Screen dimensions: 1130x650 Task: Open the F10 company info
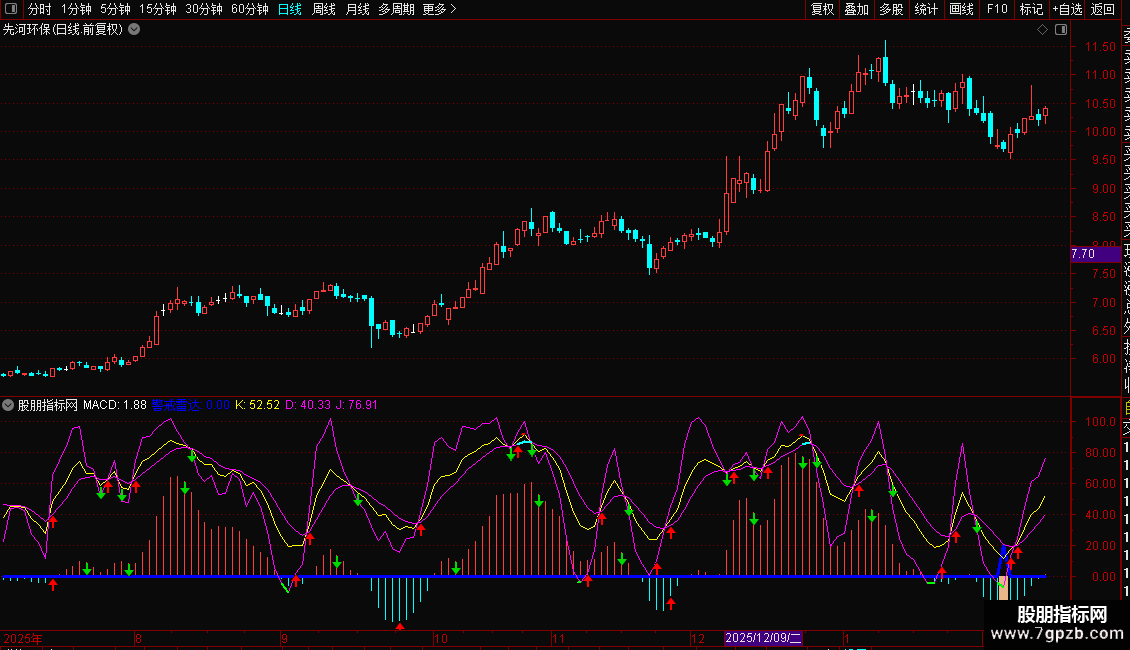click(997, 9)
